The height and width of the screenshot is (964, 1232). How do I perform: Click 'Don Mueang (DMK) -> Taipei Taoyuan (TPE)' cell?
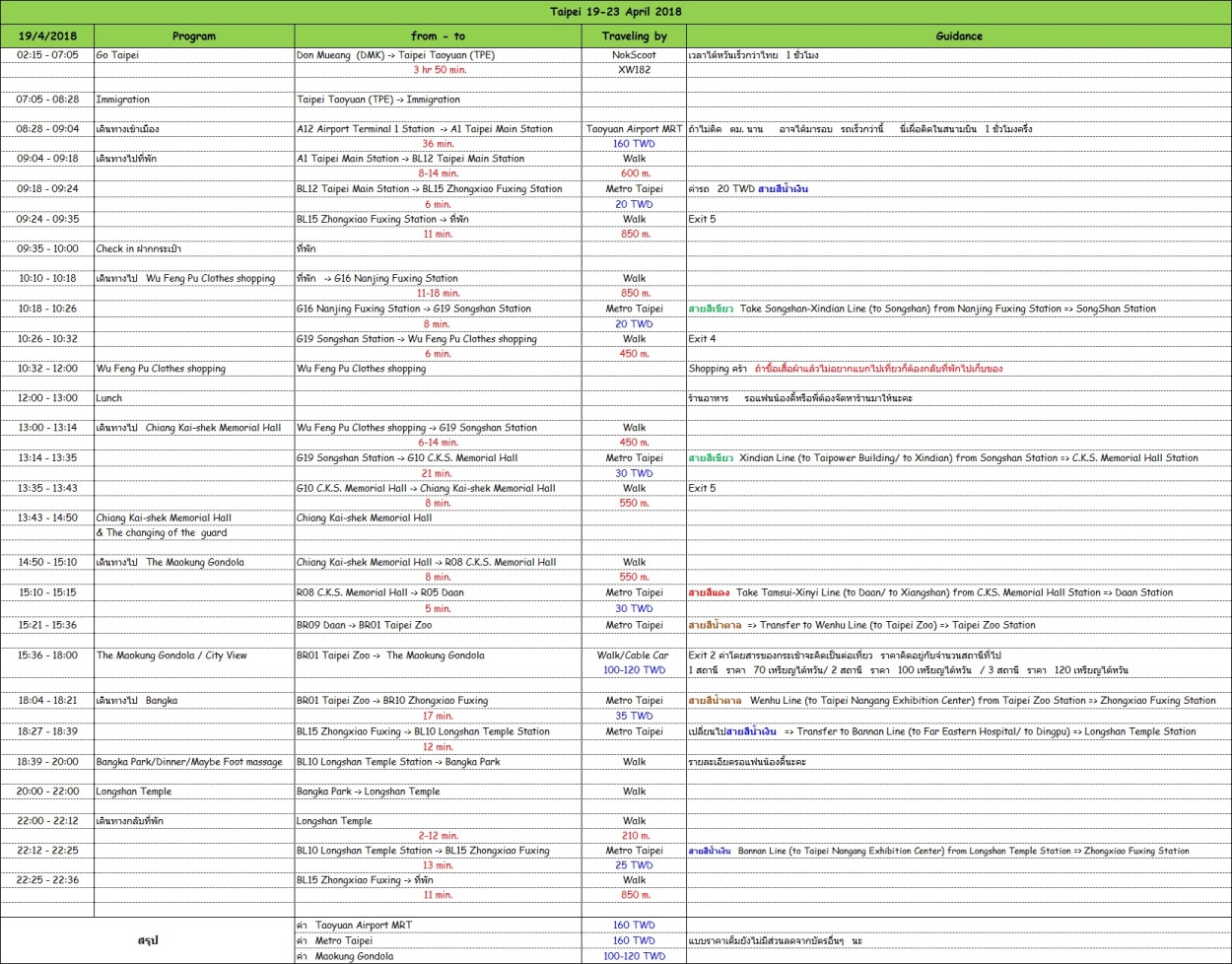[438, 55]
